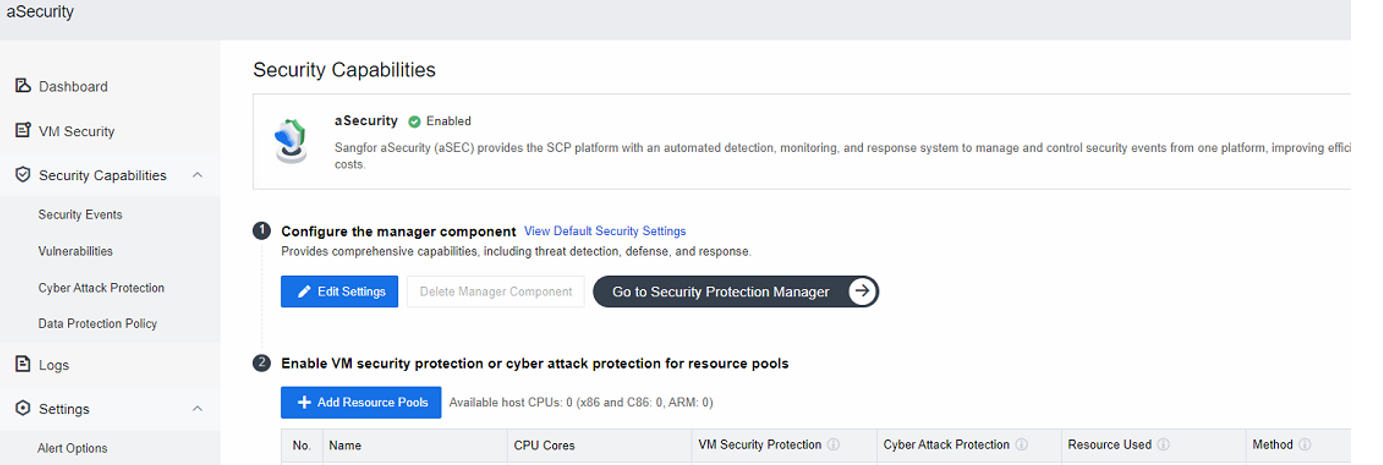The image size is (1383, 465).
Task: Click the Method column info icon
Action: (1305, 445)
